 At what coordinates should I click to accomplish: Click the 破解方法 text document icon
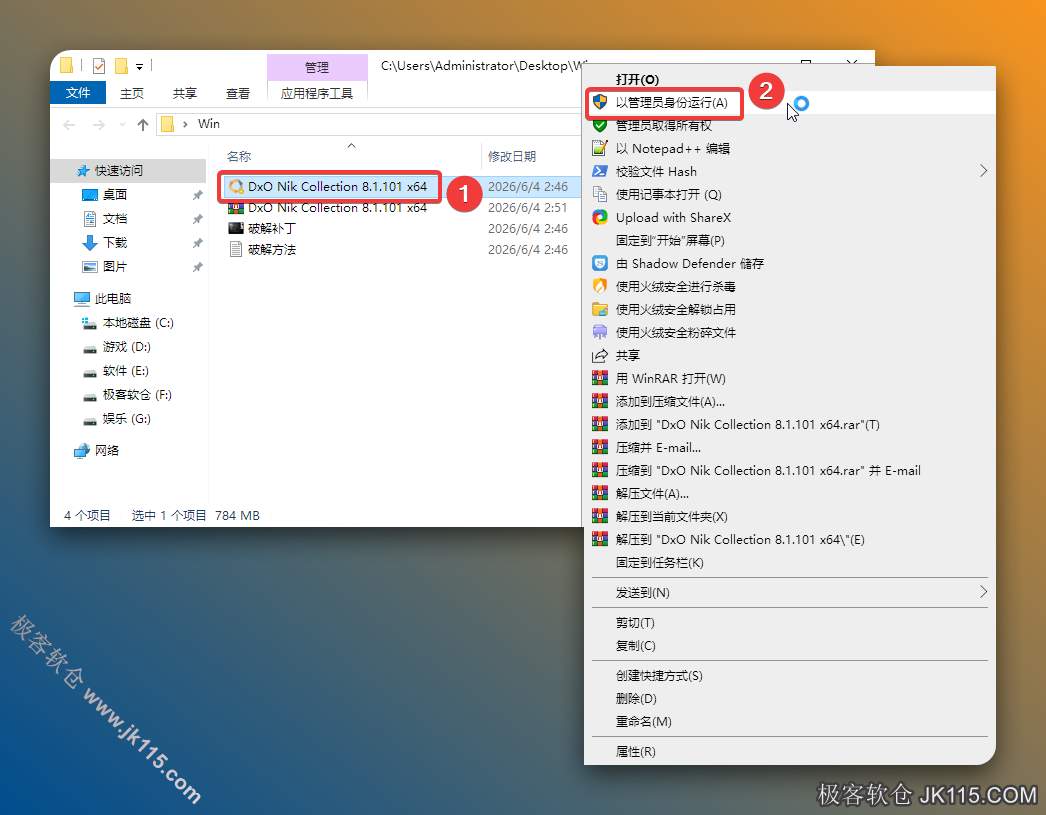click(x=235, y=249)
